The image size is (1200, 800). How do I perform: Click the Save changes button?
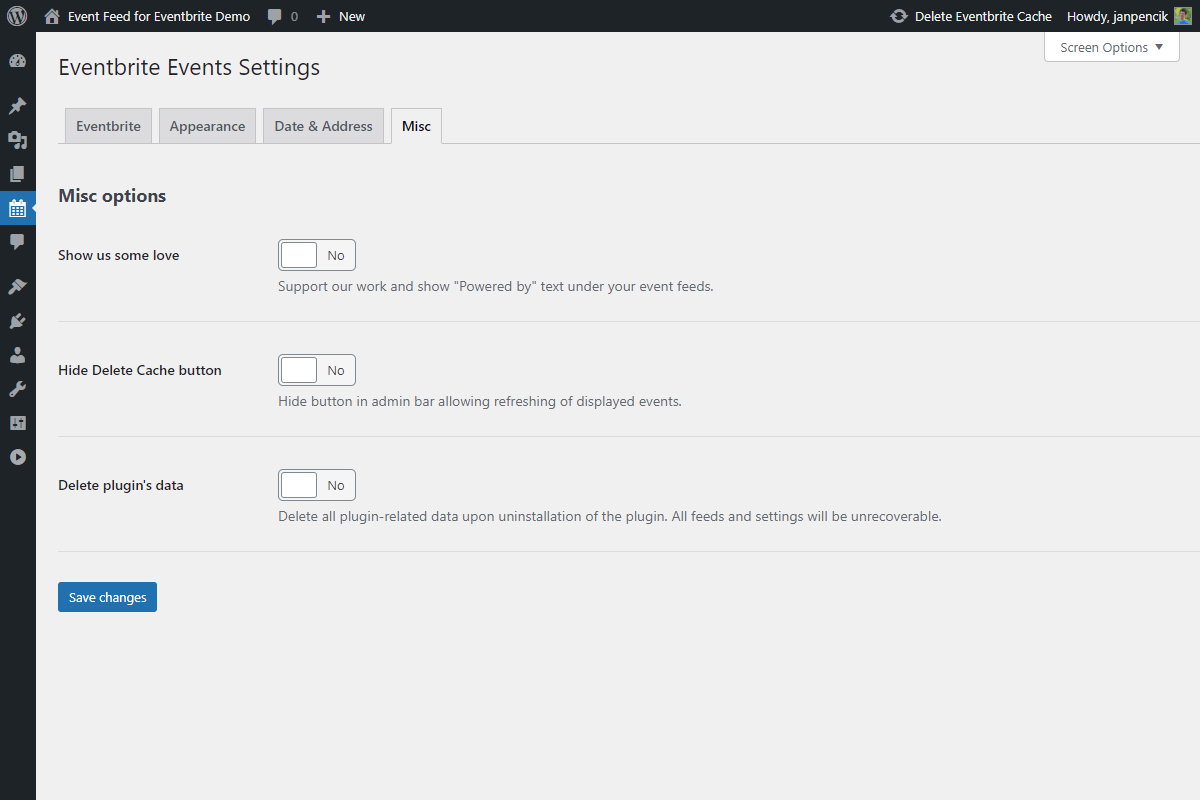coord(107,597)
